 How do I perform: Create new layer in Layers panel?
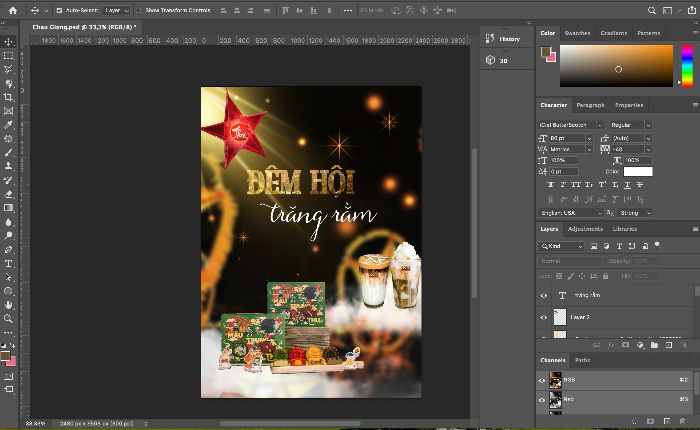[669, 345]
